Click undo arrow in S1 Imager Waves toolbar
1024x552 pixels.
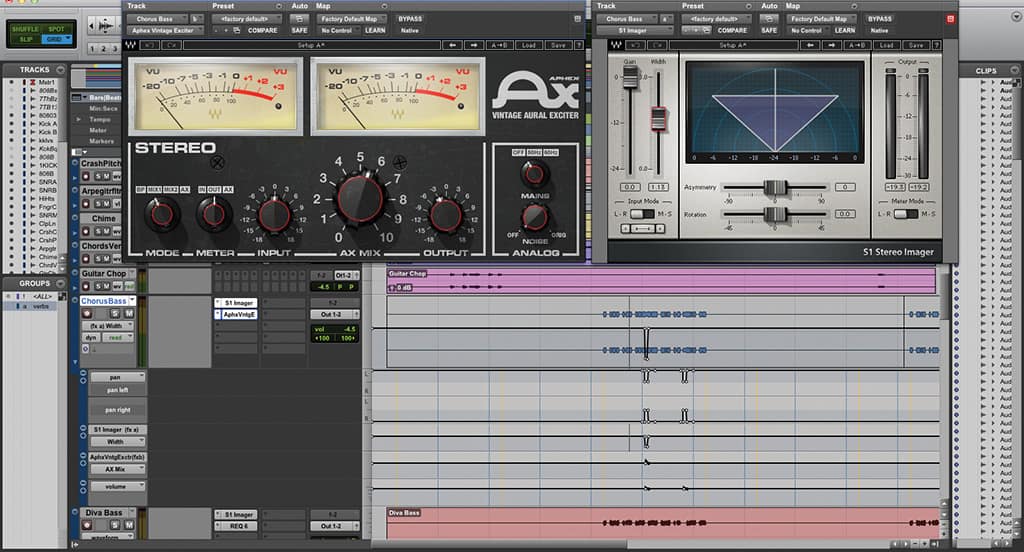pyautogui.click(x=635, y=45)
